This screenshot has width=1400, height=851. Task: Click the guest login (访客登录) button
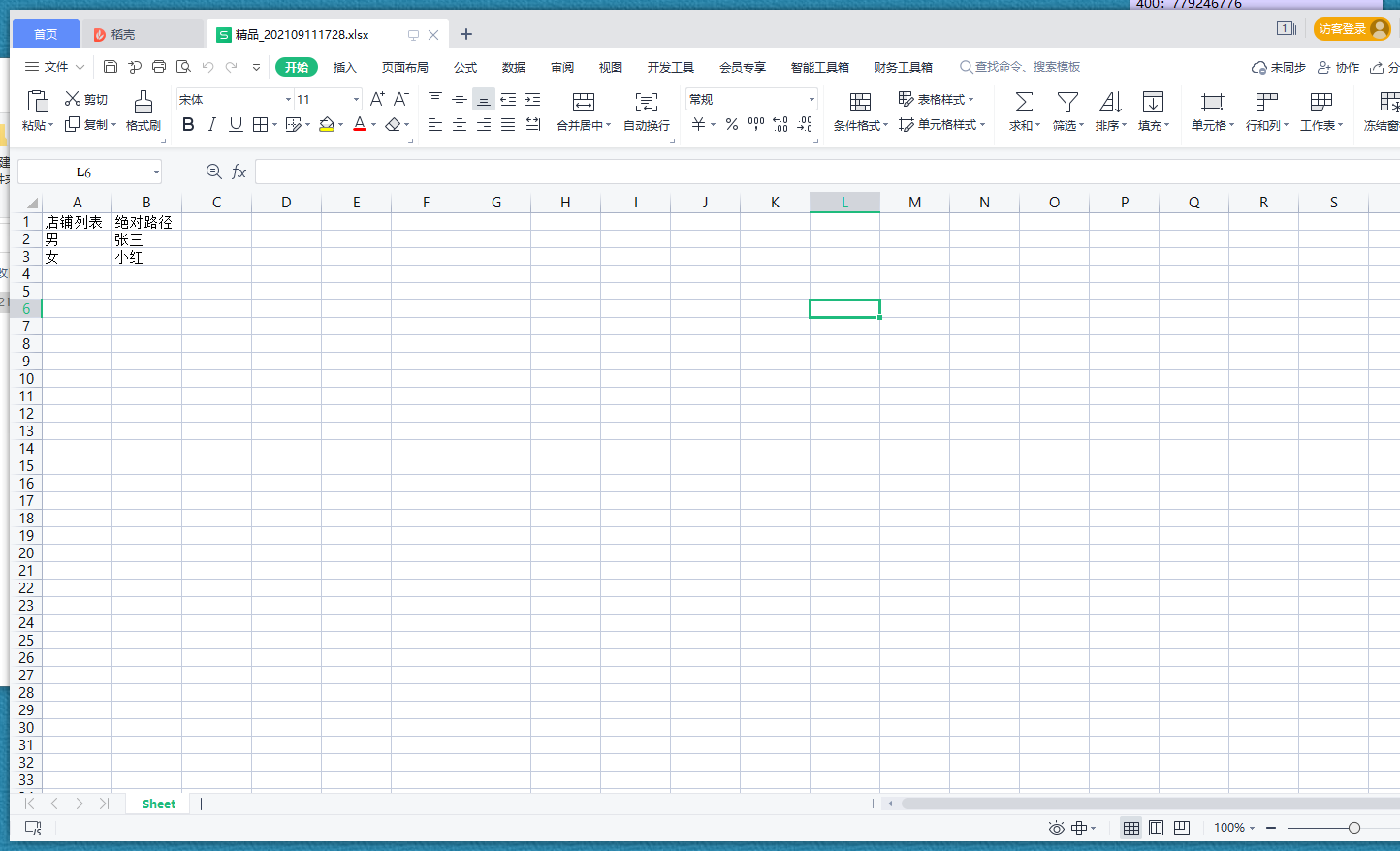click(x=1352, y=29)
